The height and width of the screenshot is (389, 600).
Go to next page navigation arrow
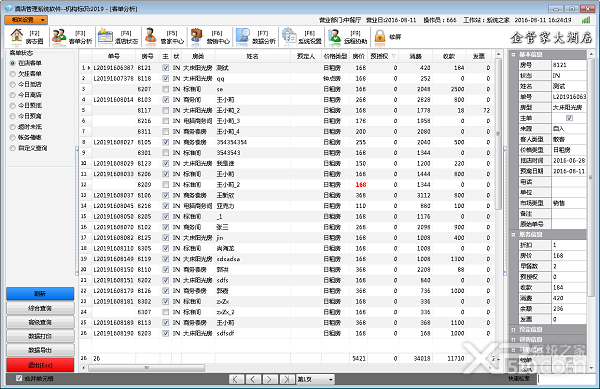[269, 379]
